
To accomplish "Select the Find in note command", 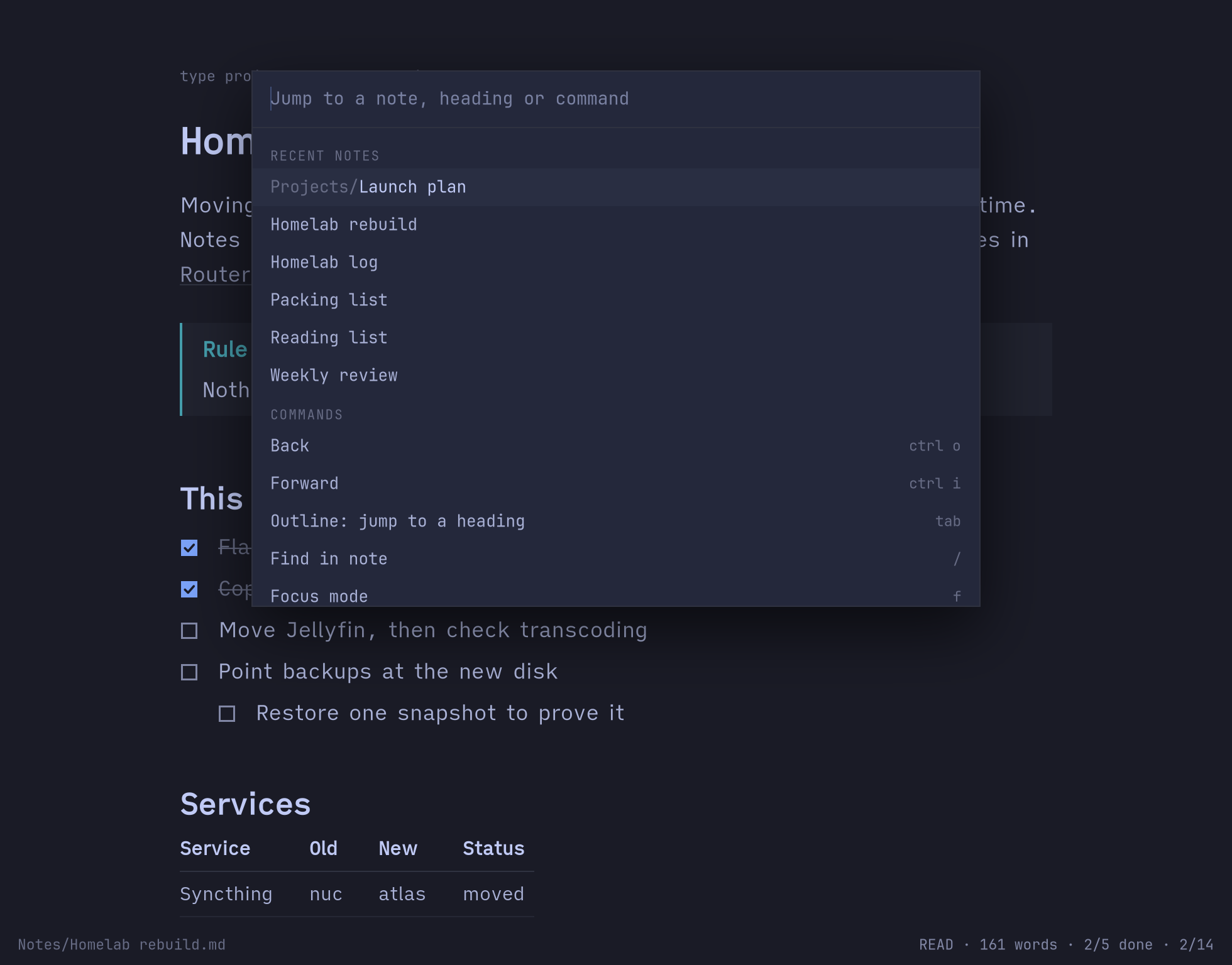I will (615, 559).
